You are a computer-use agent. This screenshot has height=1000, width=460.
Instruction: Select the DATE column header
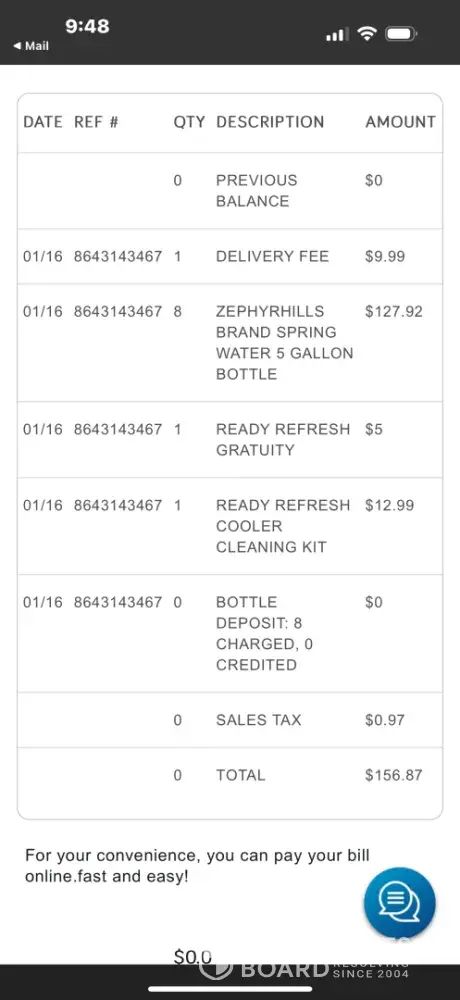click(x=43, y=122)
